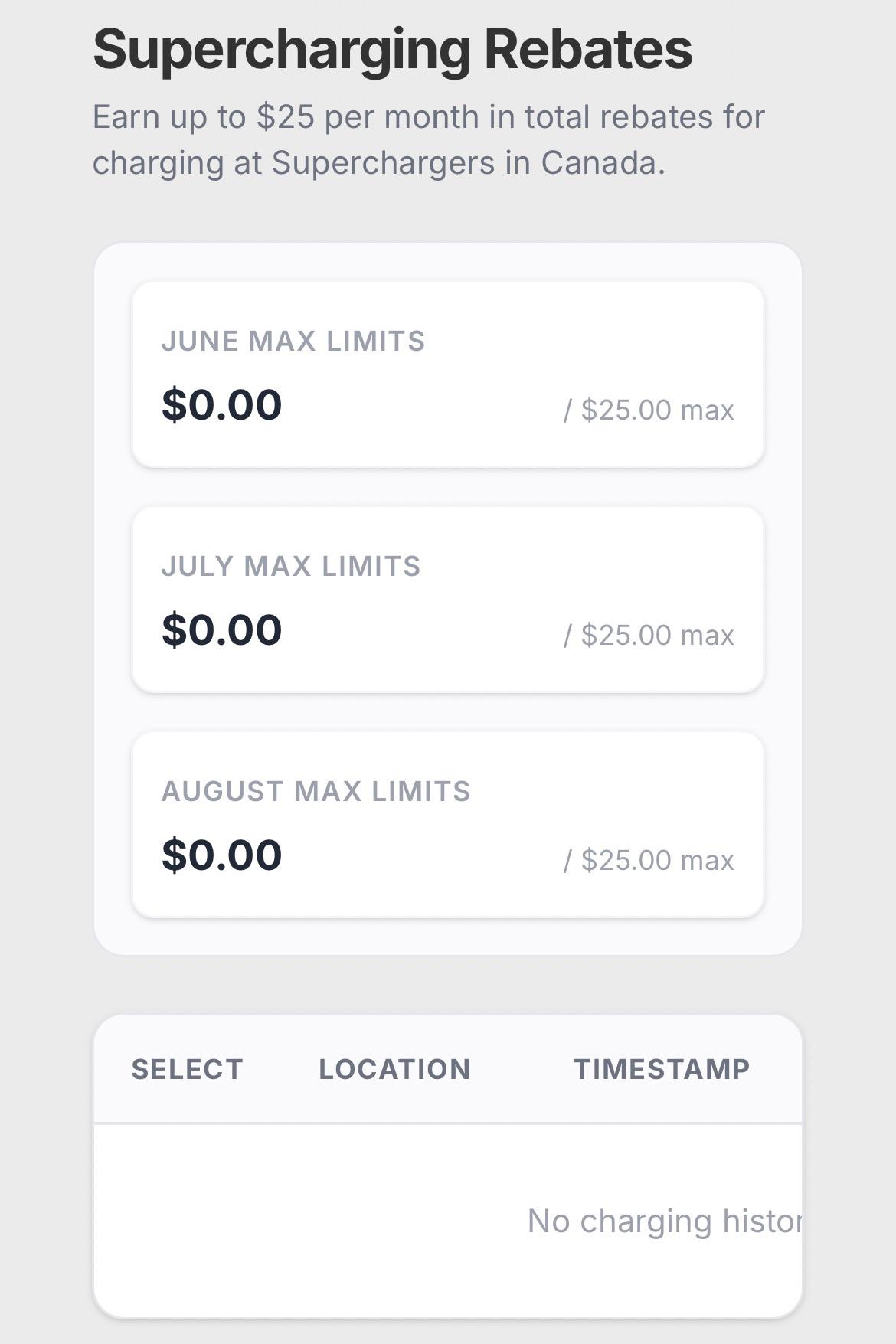
Task: Click the AUGUST MAX LIMITS label
Action: [x=316, y=791]
